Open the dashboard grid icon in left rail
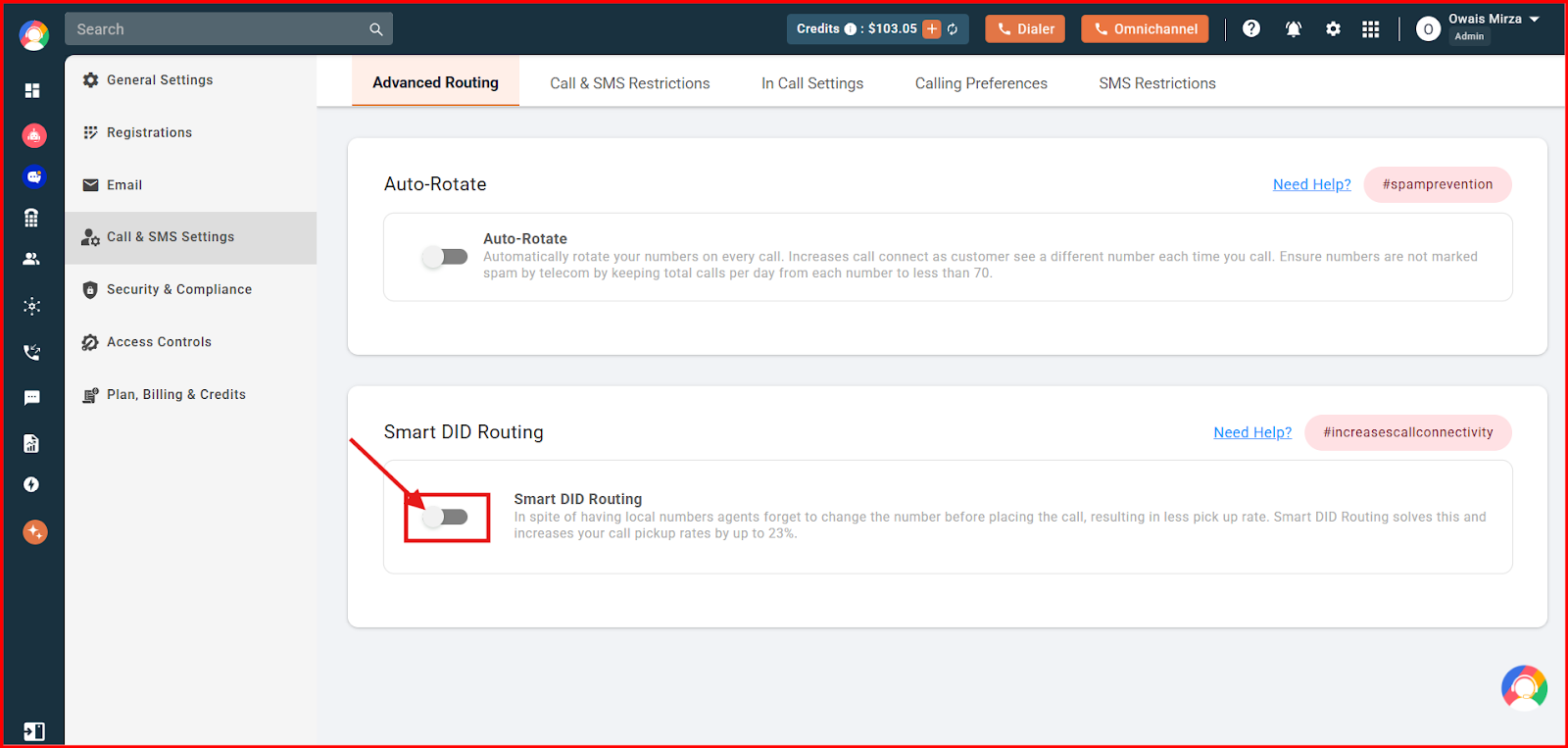Image resolution: width=1568 pixels, height=748 pixels. click(x=32, y=90)
